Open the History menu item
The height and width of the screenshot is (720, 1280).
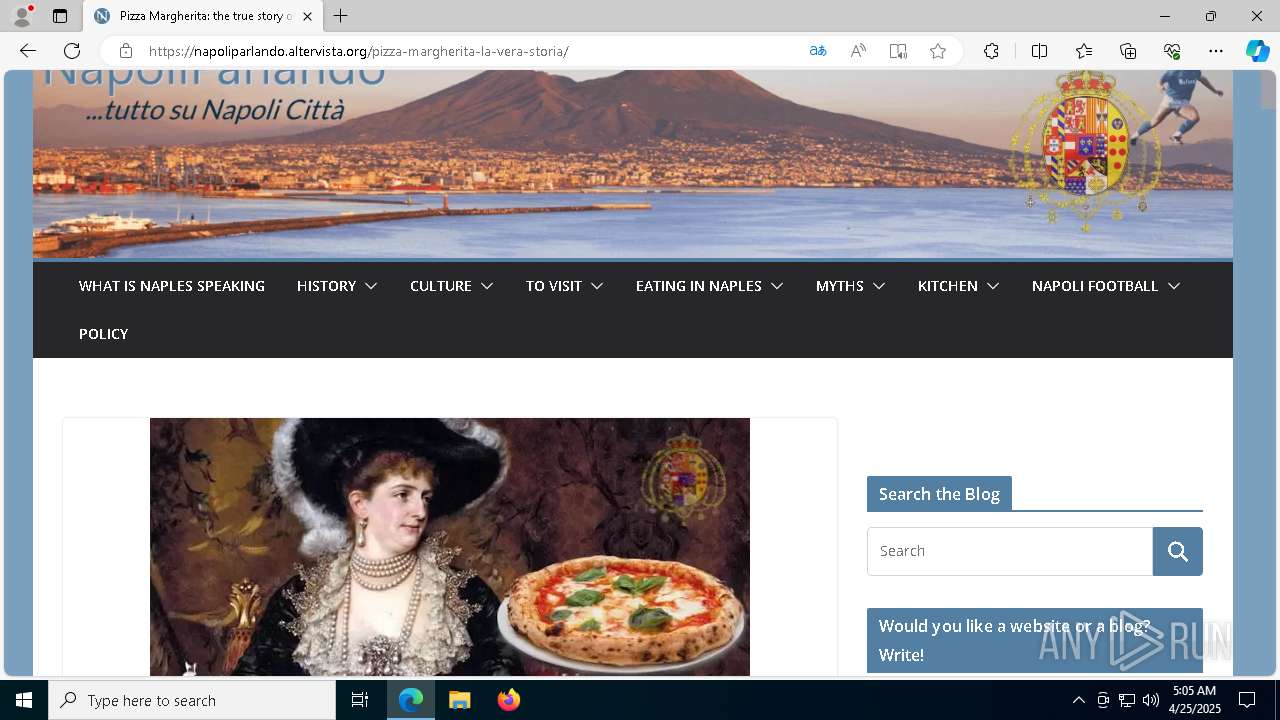pos(326,286)
